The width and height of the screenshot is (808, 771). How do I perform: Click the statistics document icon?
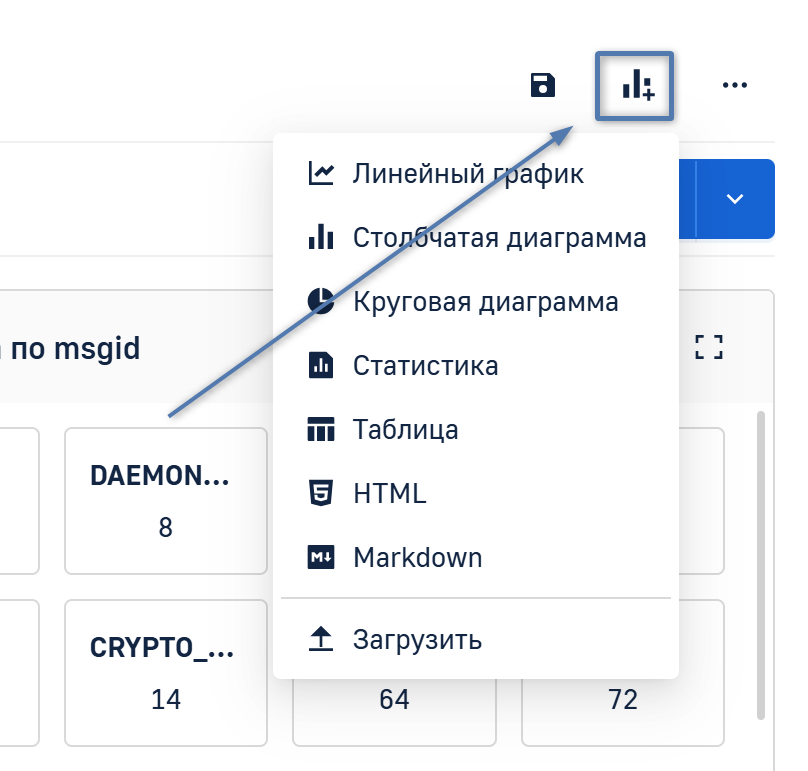pos(320,366)
